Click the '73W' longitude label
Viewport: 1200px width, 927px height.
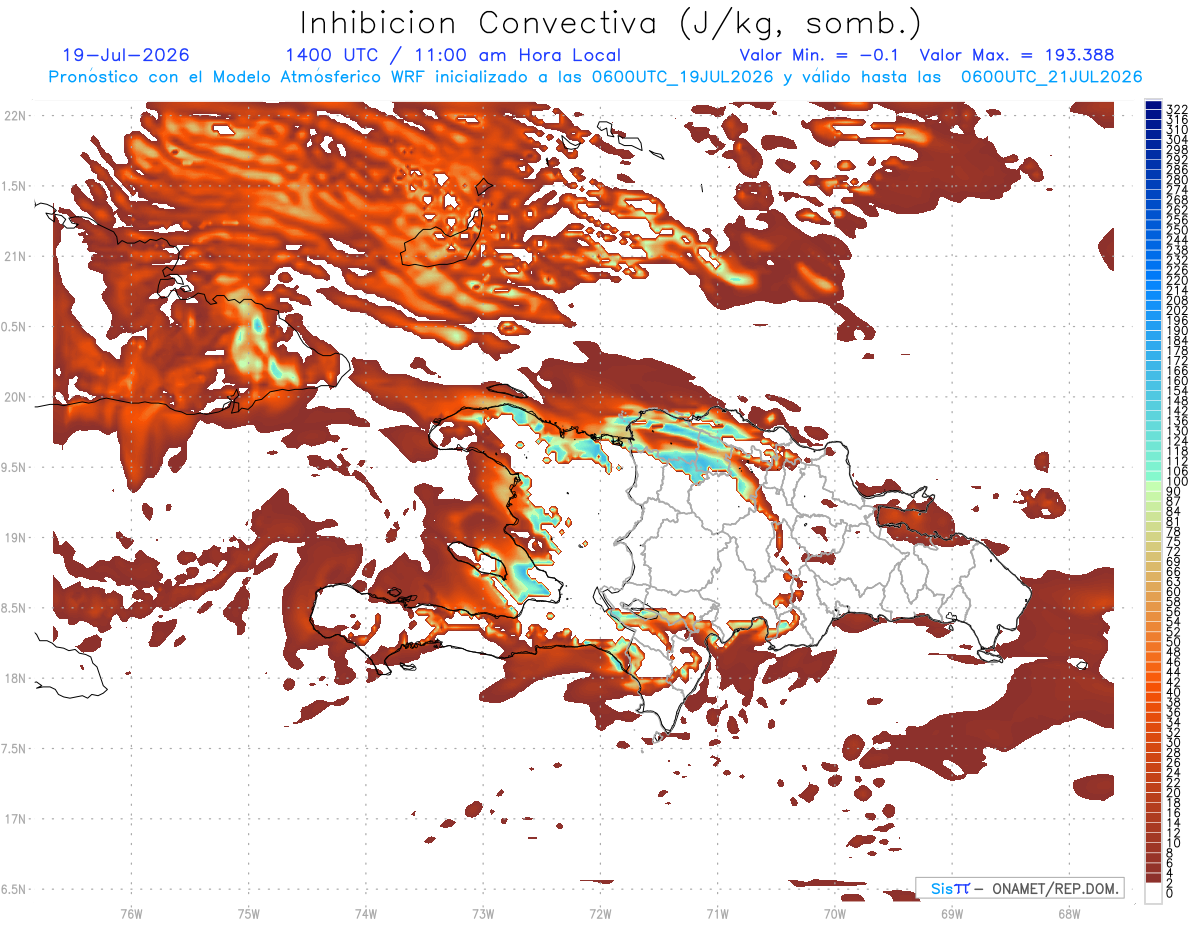483,912
